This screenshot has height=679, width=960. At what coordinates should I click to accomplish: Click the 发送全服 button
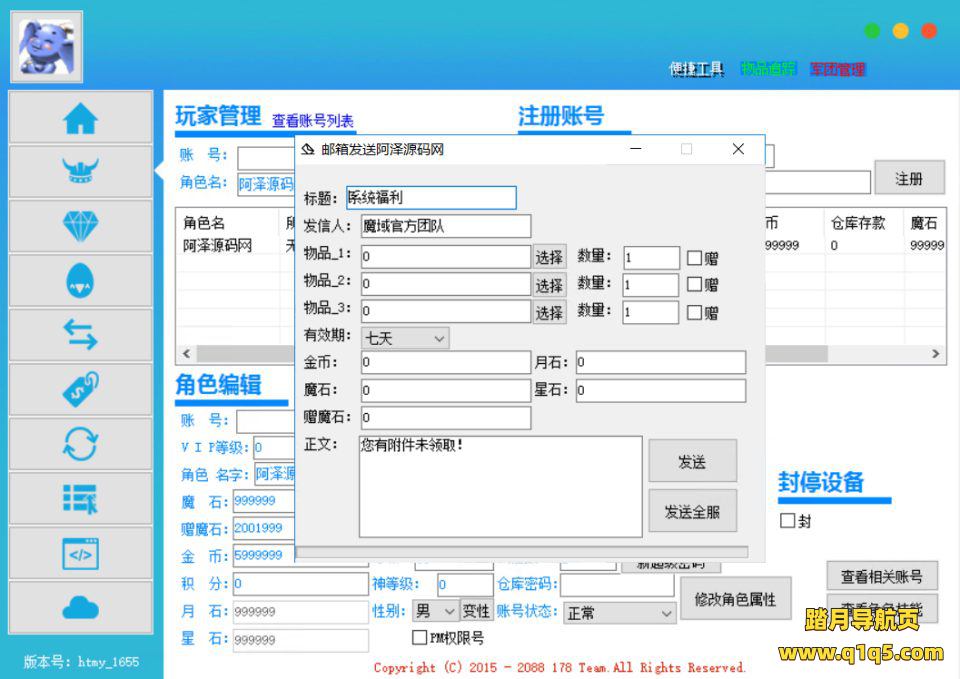[x=692, y=512]
